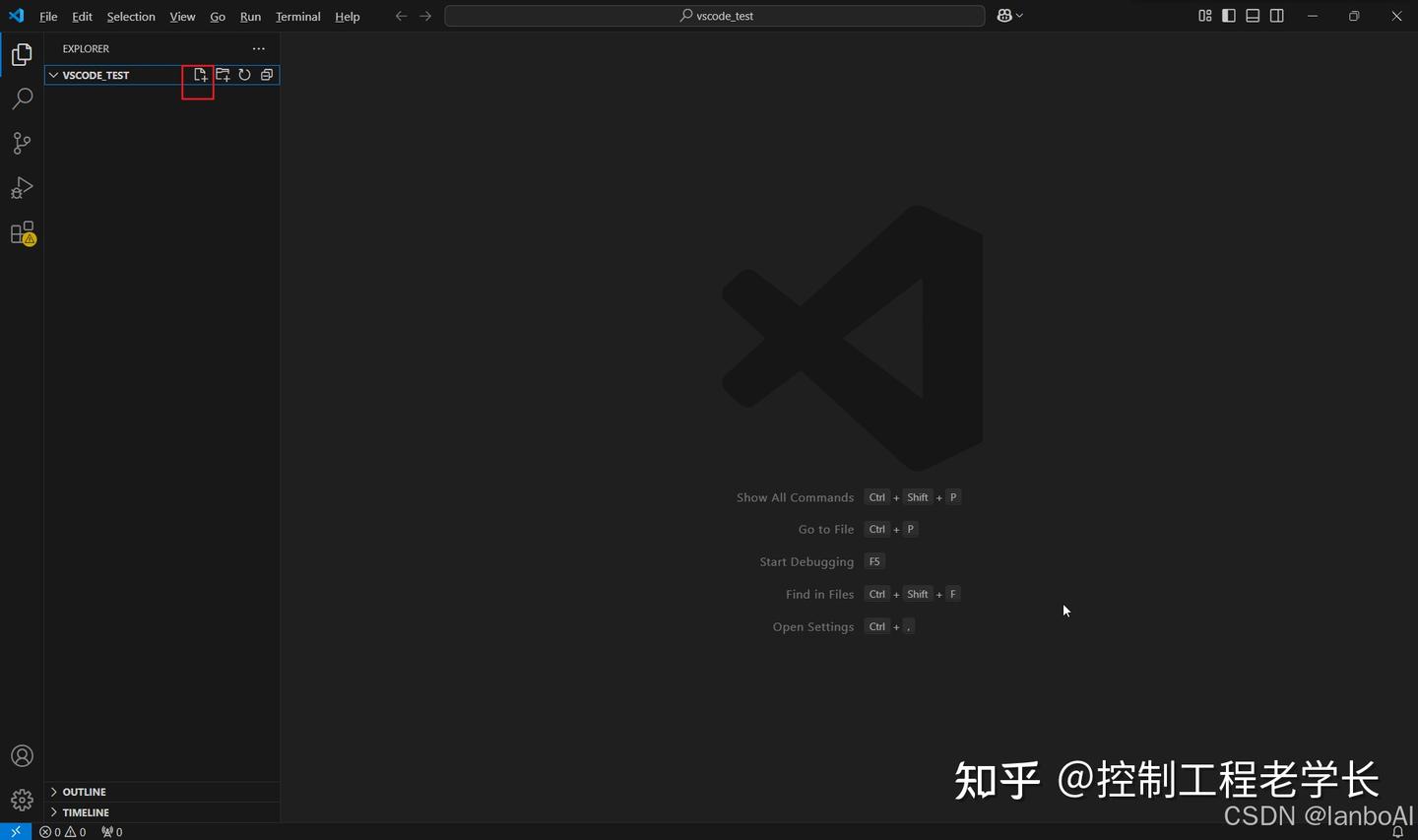Screen dimensions: 1418x840
Task: Toggle the Primary Side Bar visibility
Action: [x=1228, y=16]
